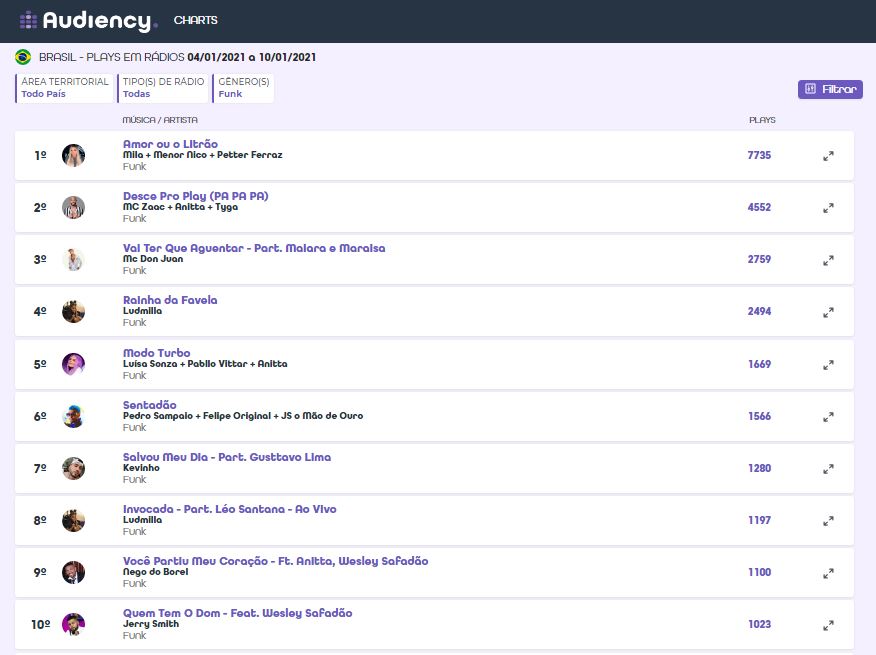Open the CHARTS menu item
The width and height of the screenshot is (876, 655).
pos(196,20)
